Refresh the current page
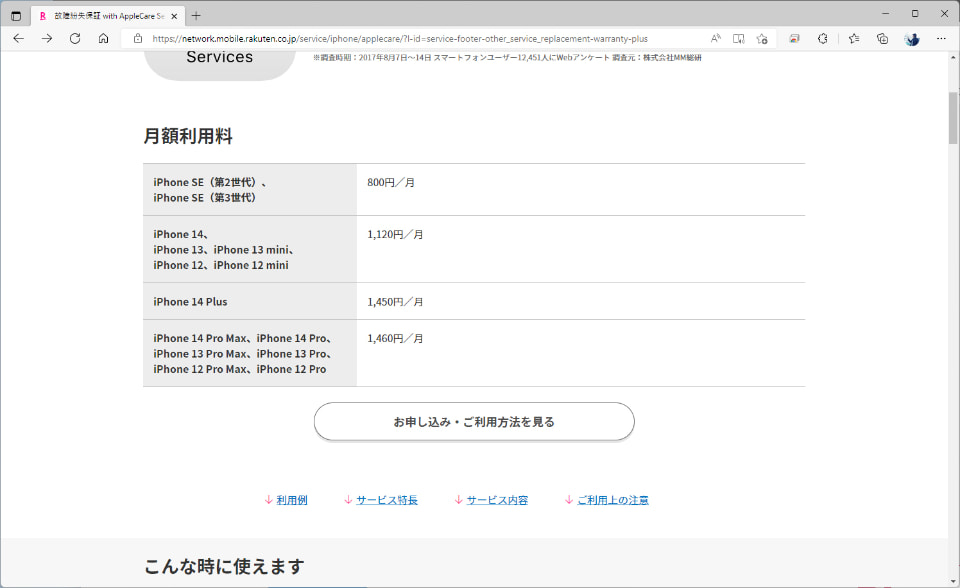Image resolution: width=960 pixels, height=588 pixels. pyautogui.click(x=74, y=38)
